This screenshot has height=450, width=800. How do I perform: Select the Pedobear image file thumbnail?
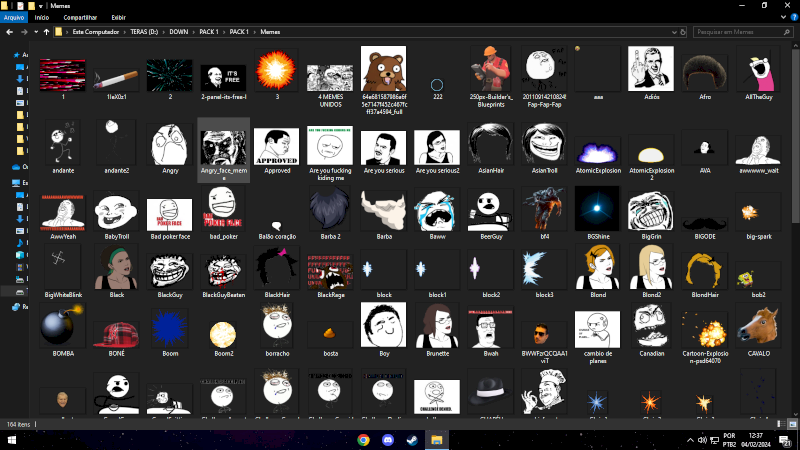point(383,68)
